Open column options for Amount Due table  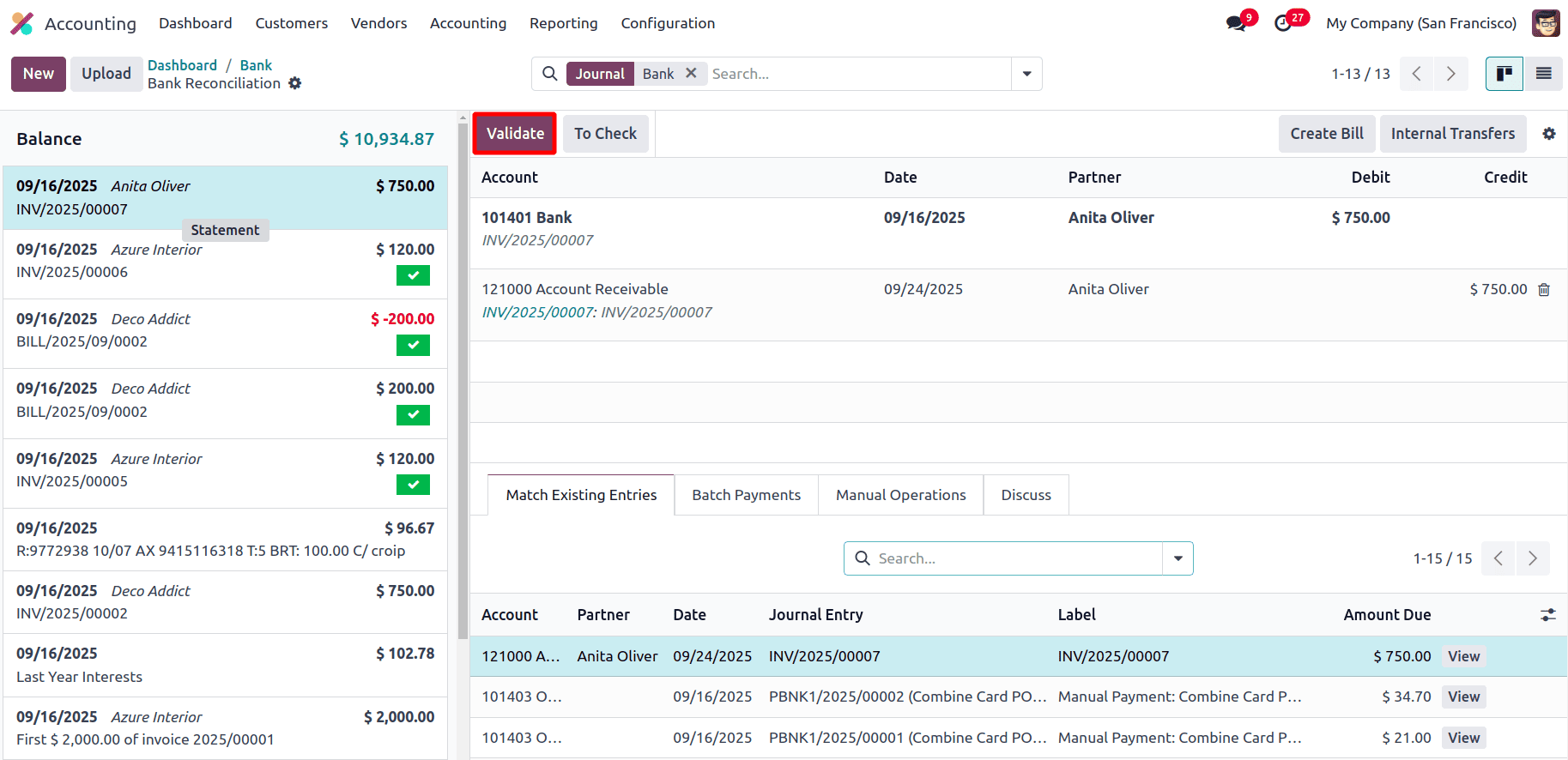pyautogui.click(x=1547, y=615)
